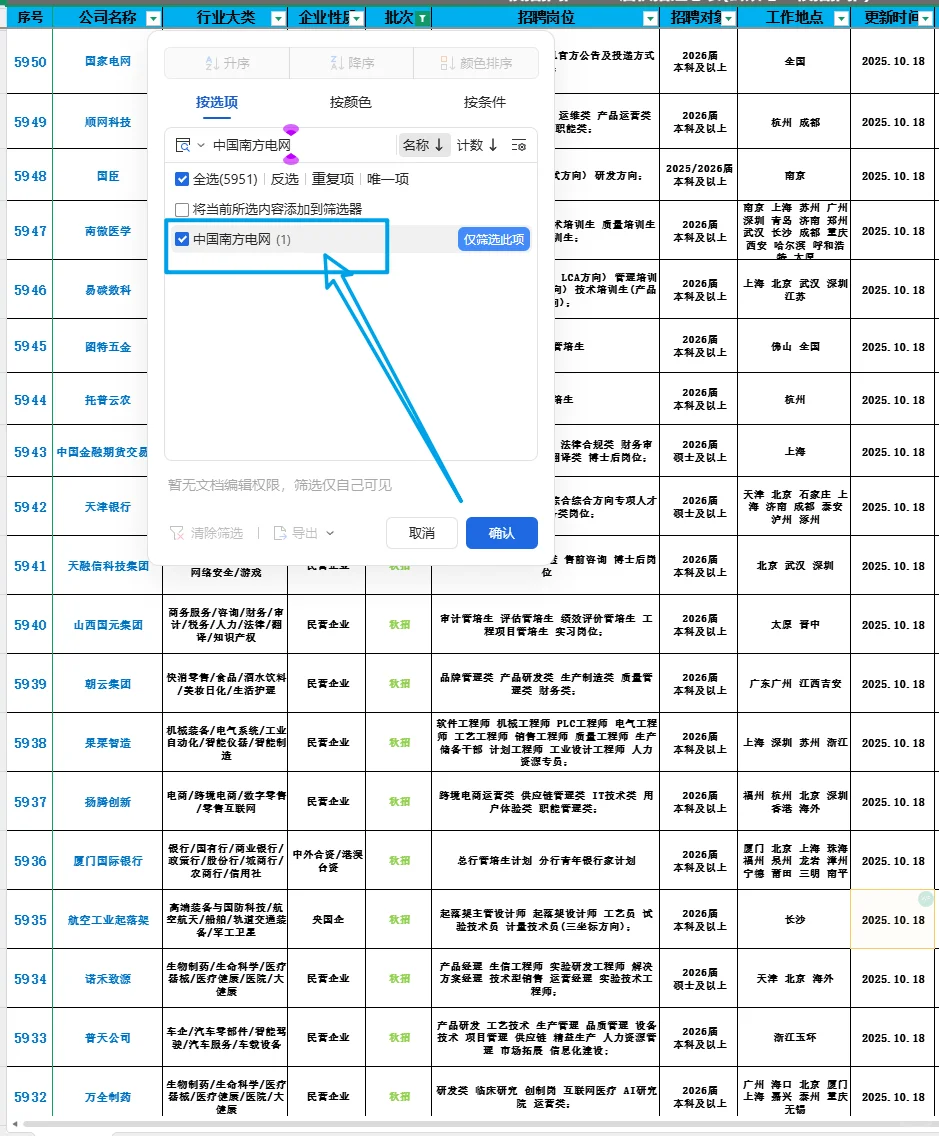Open 招聘对象 column filter dropdown
This screenshot has height=1136, width=939.
click(x=729, y=18)
